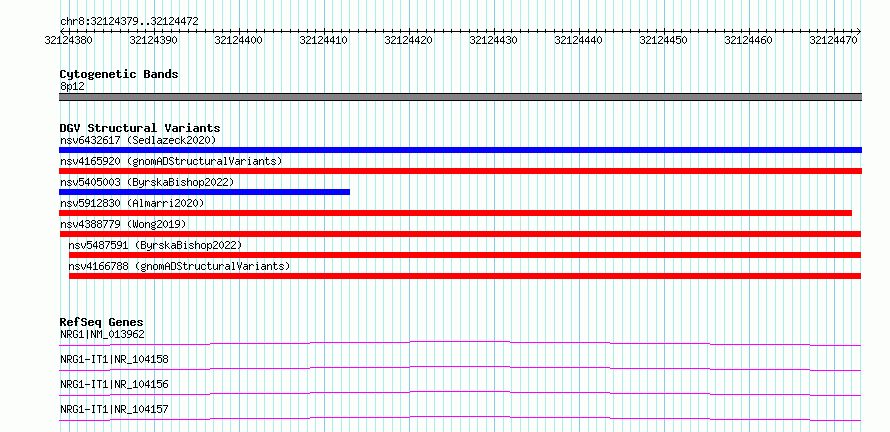Image resolution: width=890 pixels, height=432 pixels.
Task: Click ruler position 32124440
Action: [x=579, y=40]
